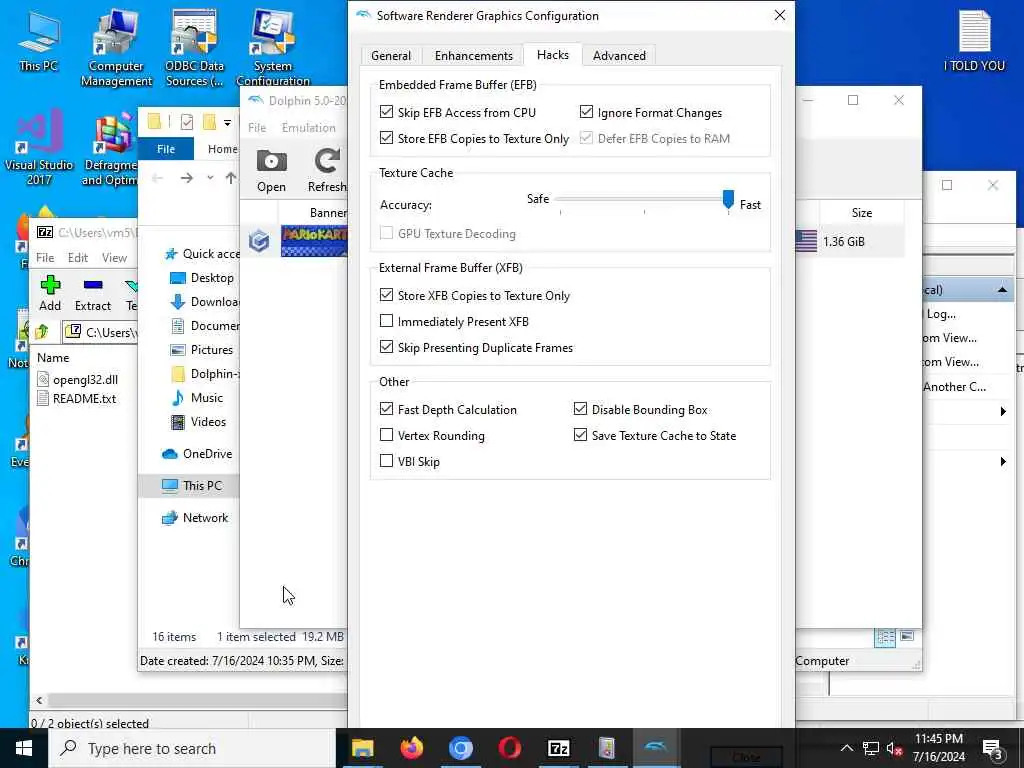Image resolution: width=1024 pixels, height=768 pixels.
Task: Click the network icon in system tray
Action: coord(871,748)
